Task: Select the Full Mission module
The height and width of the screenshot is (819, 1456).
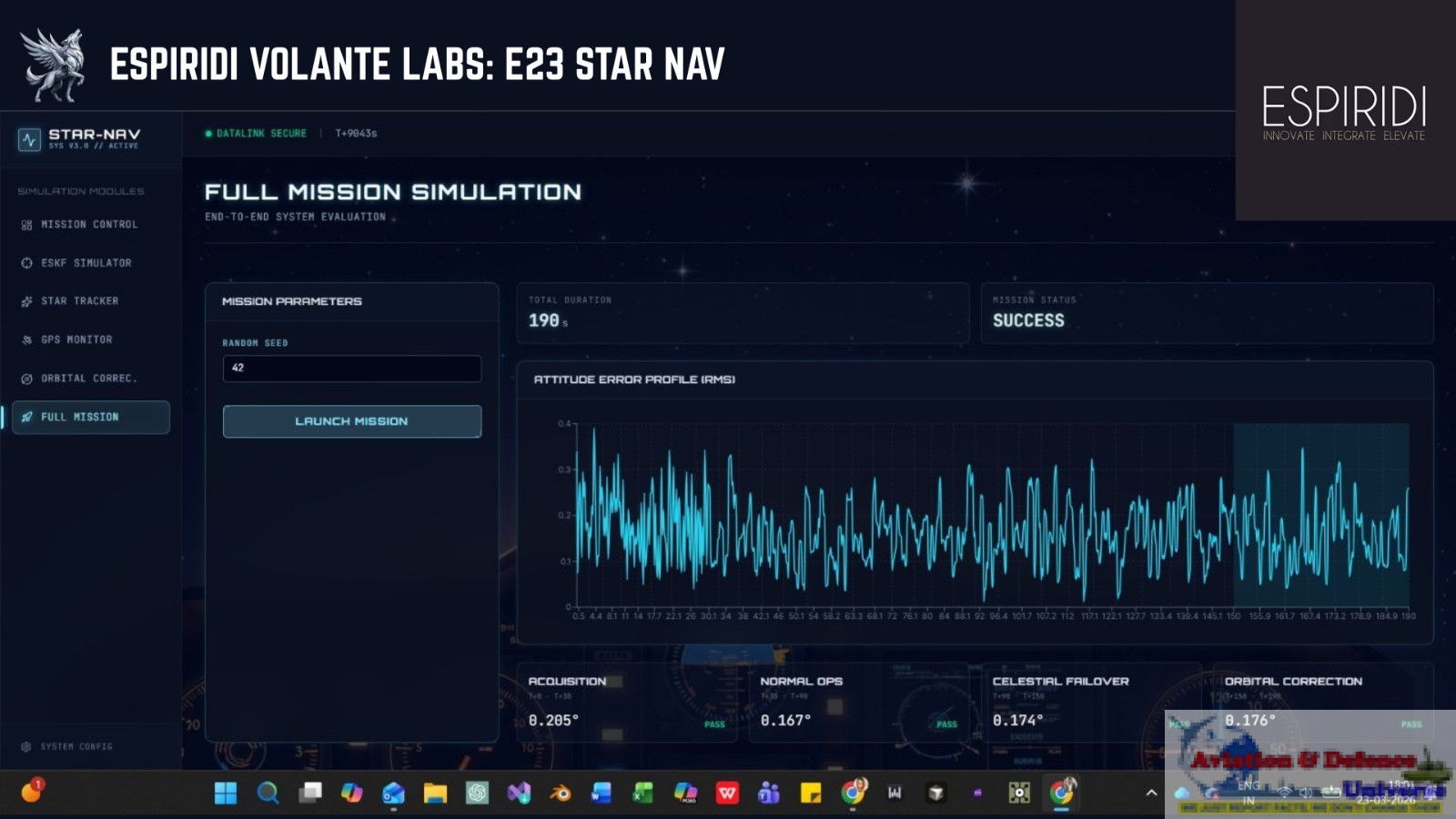Action: tap(90, 417)
